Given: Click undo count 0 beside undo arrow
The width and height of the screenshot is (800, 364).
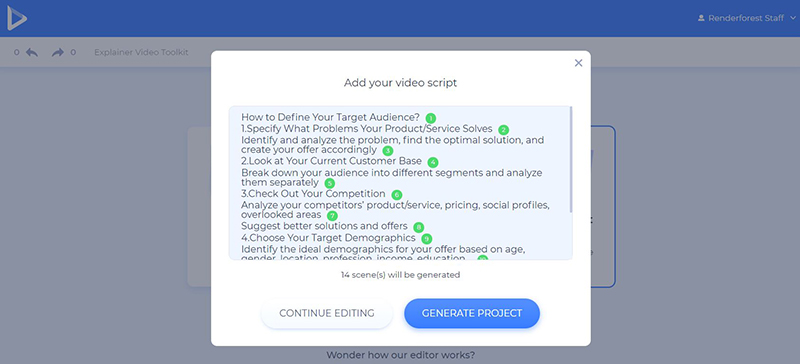Looking at the screenshot, I should [17, 52].
